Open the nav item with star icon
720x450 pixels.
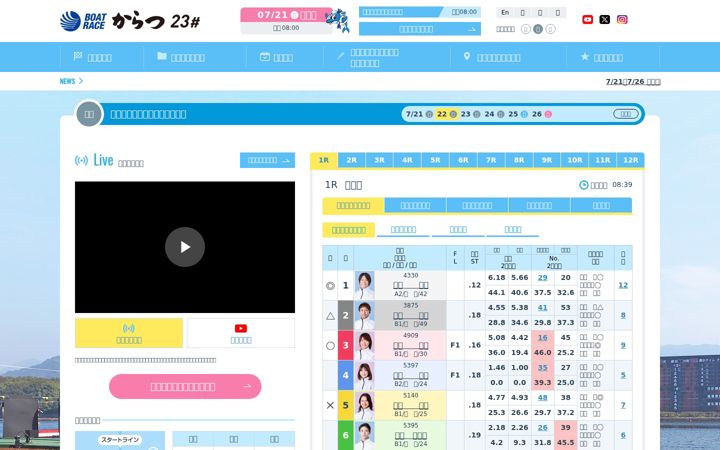pos(602,57)
